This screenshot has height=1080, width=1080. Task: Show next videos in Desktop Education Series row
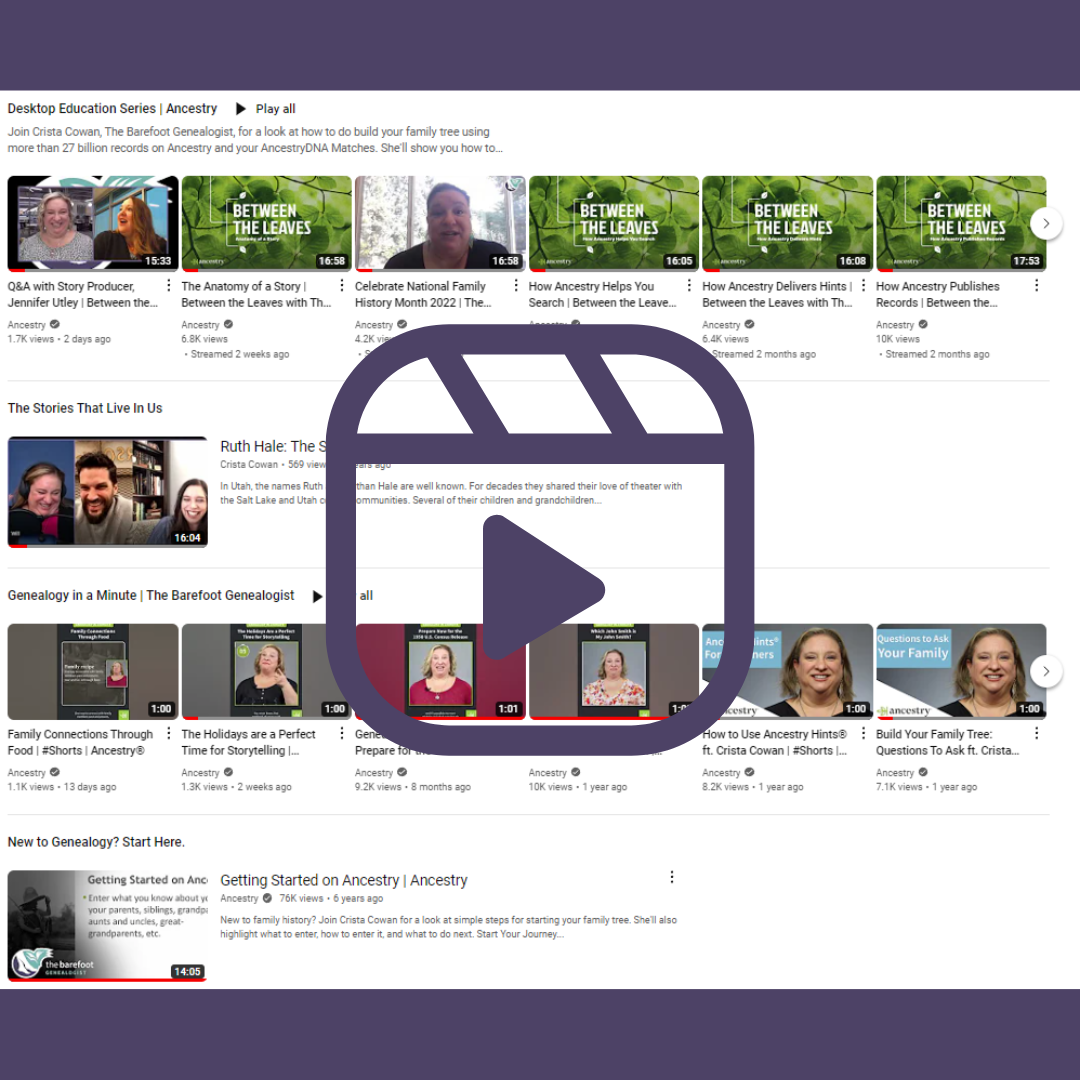point(1046,223)
